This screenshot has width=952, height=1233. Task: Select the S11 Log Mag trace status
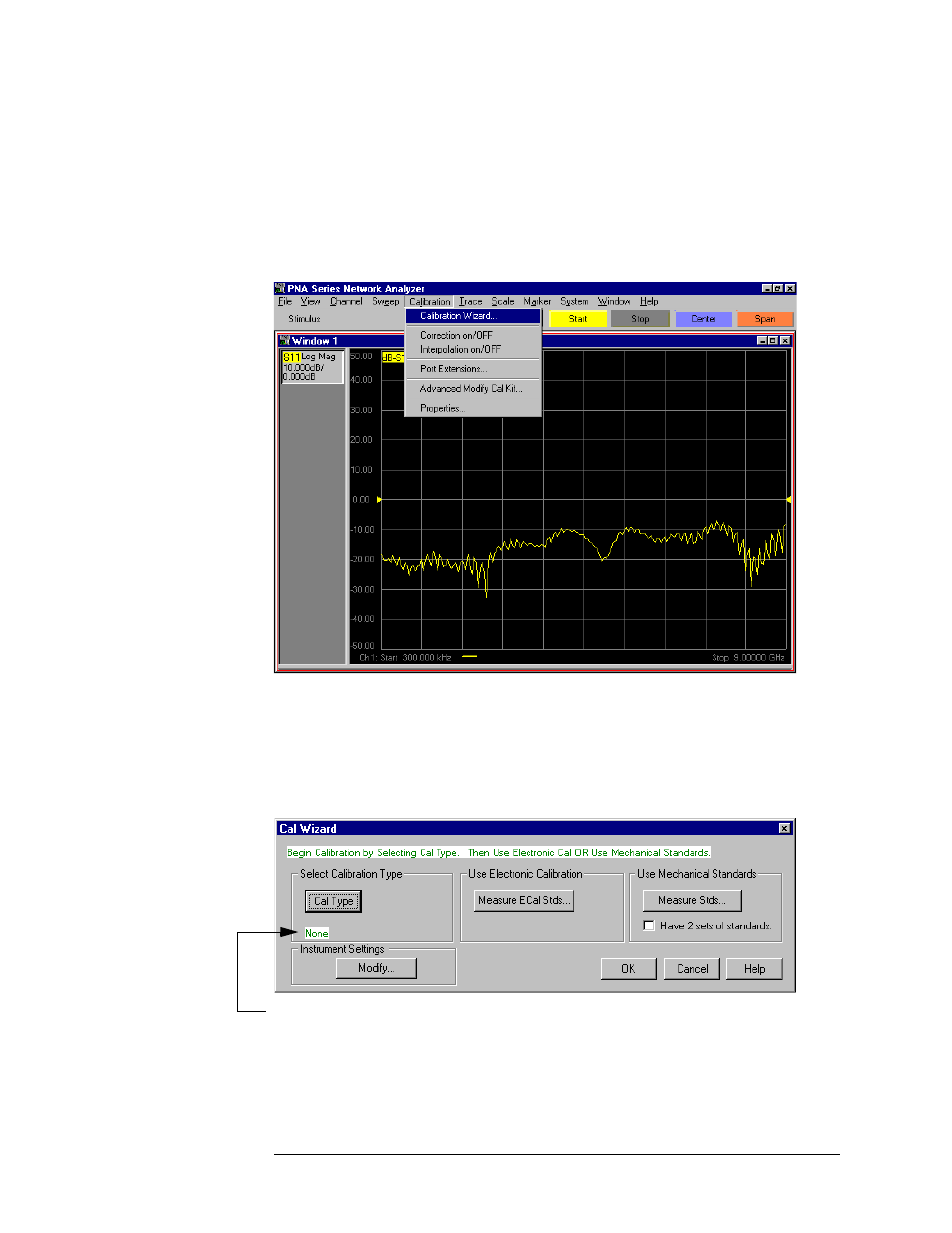[312, 366]
